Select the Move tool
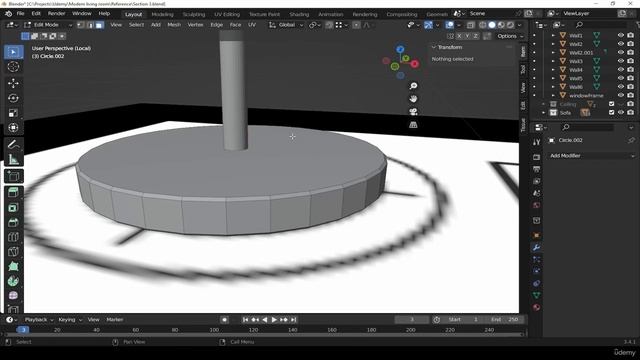 click(13, 83)
